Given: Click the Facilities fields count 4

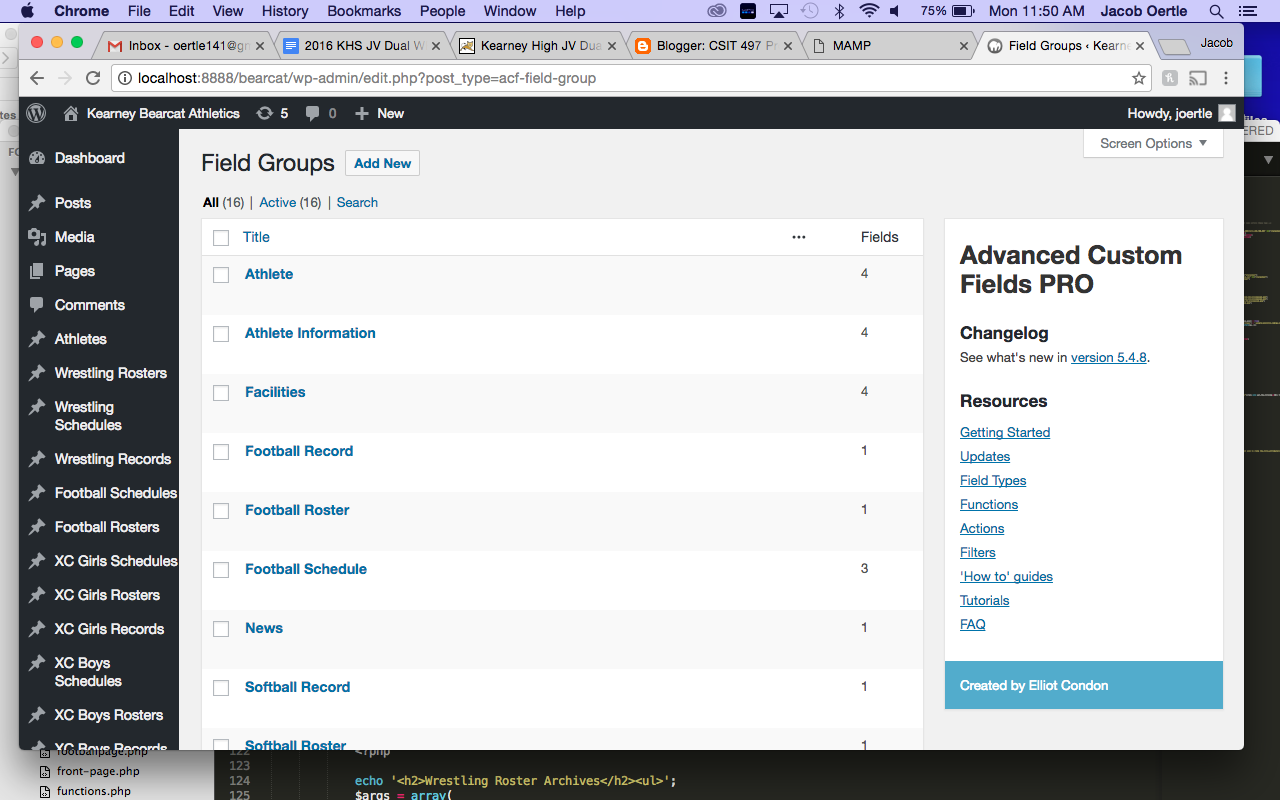Looking at the screenshot, I should [x=864, y=391].
